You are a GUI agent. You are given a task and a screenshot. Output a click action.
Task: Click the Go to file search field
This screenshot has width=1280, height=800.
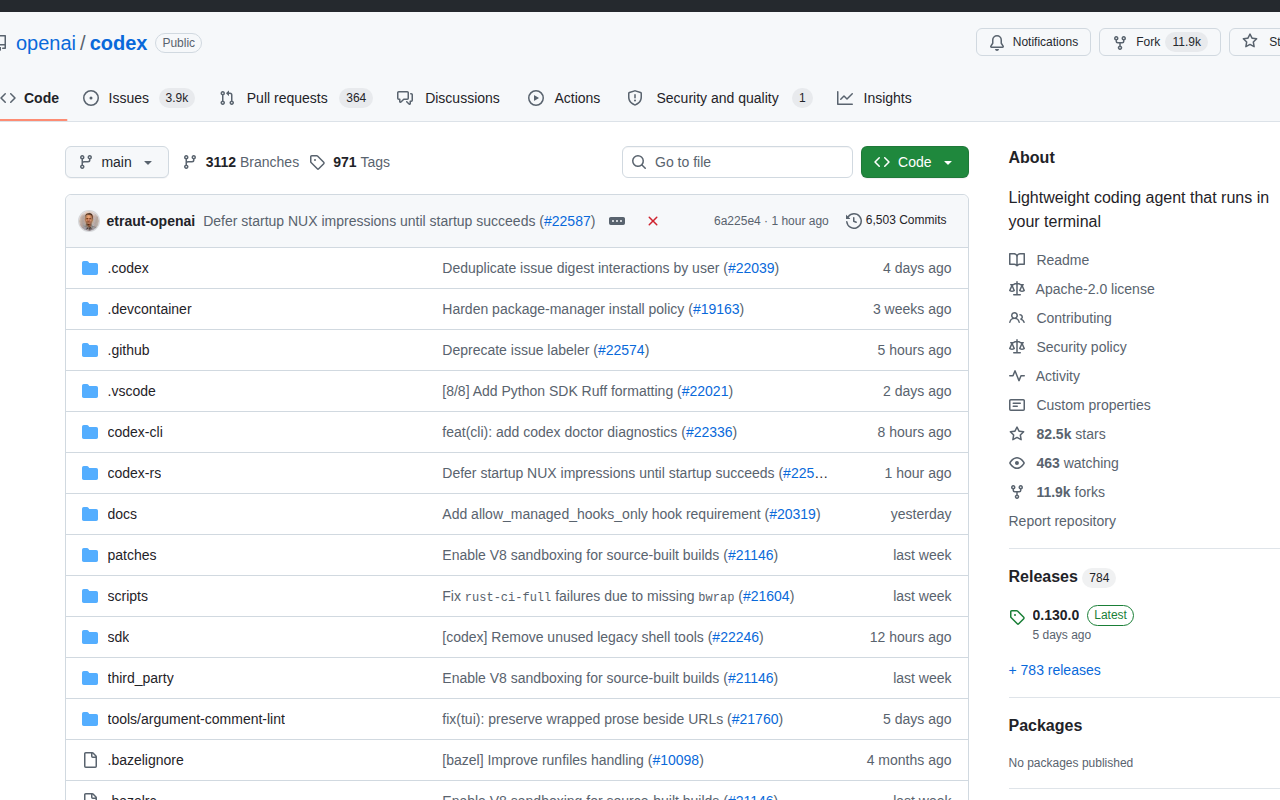(737, 162)
